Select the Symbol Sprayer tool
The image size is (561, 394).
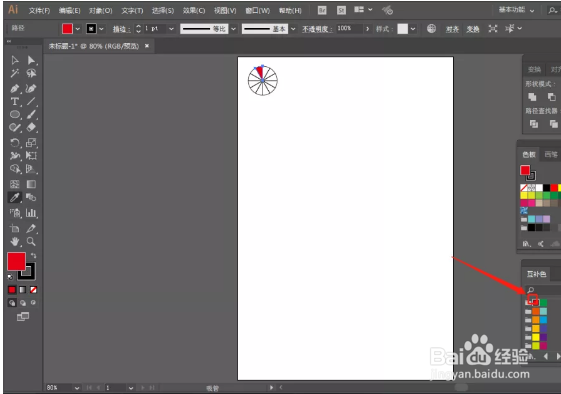15,213
